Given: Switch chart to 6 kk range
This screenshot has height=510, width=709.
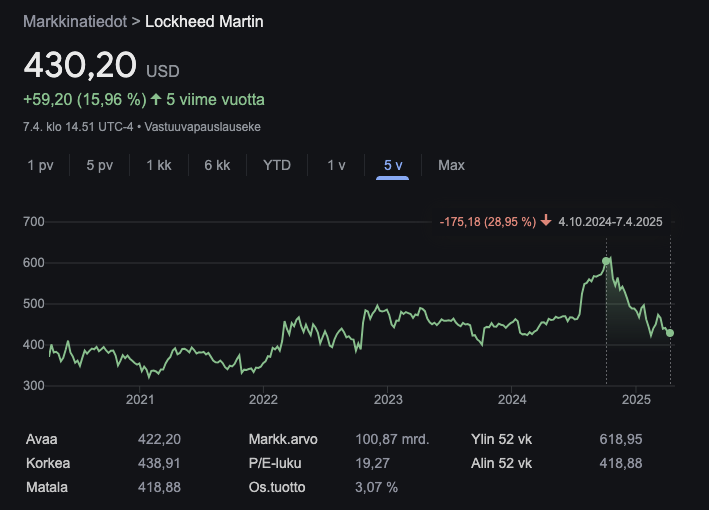Looking at the screenshot, I should tap(217, 165).
